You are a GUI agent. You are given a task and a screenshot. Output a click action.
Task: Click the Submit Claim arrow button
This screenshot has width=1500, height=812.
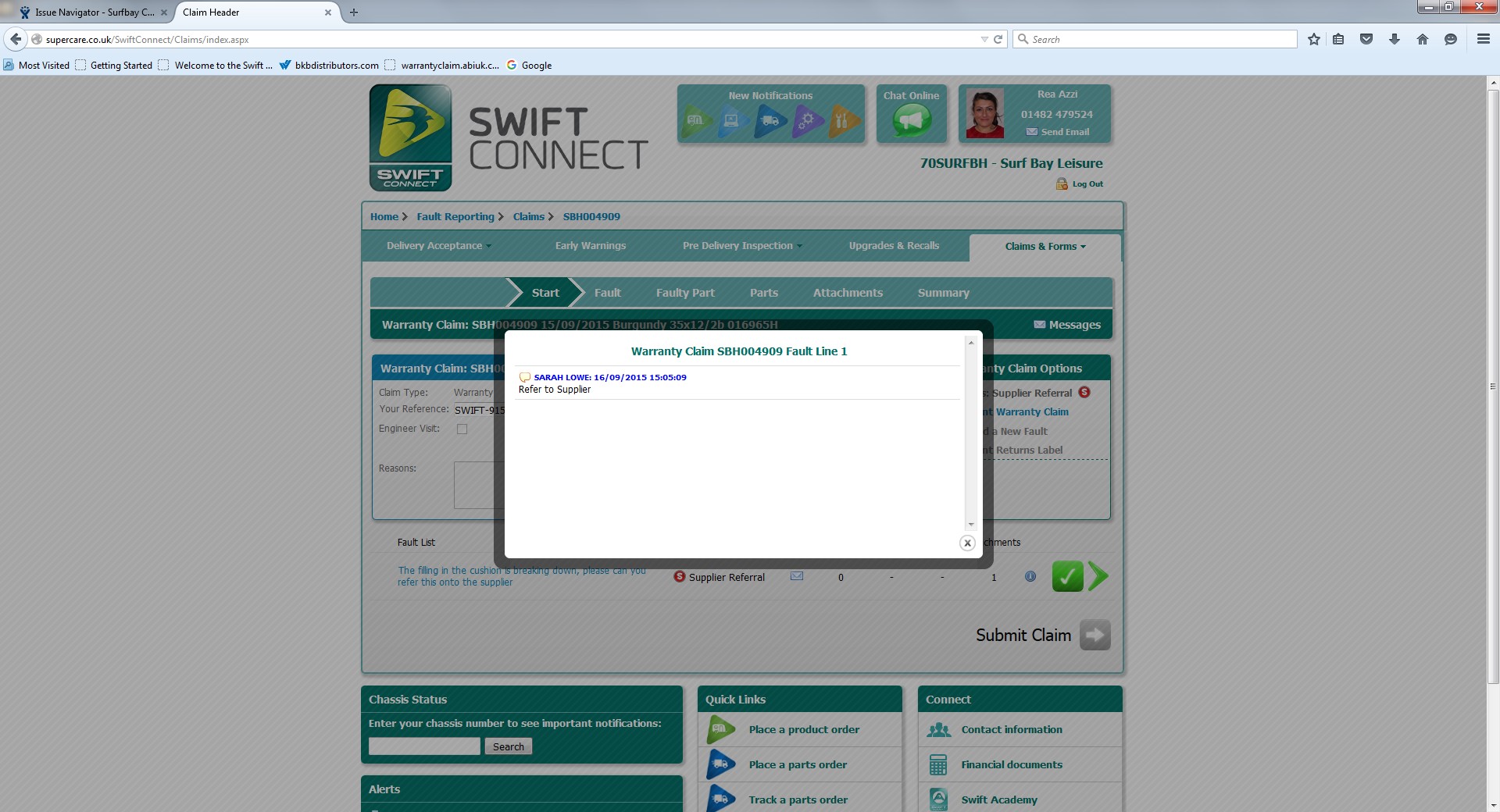pos(1095,635)
